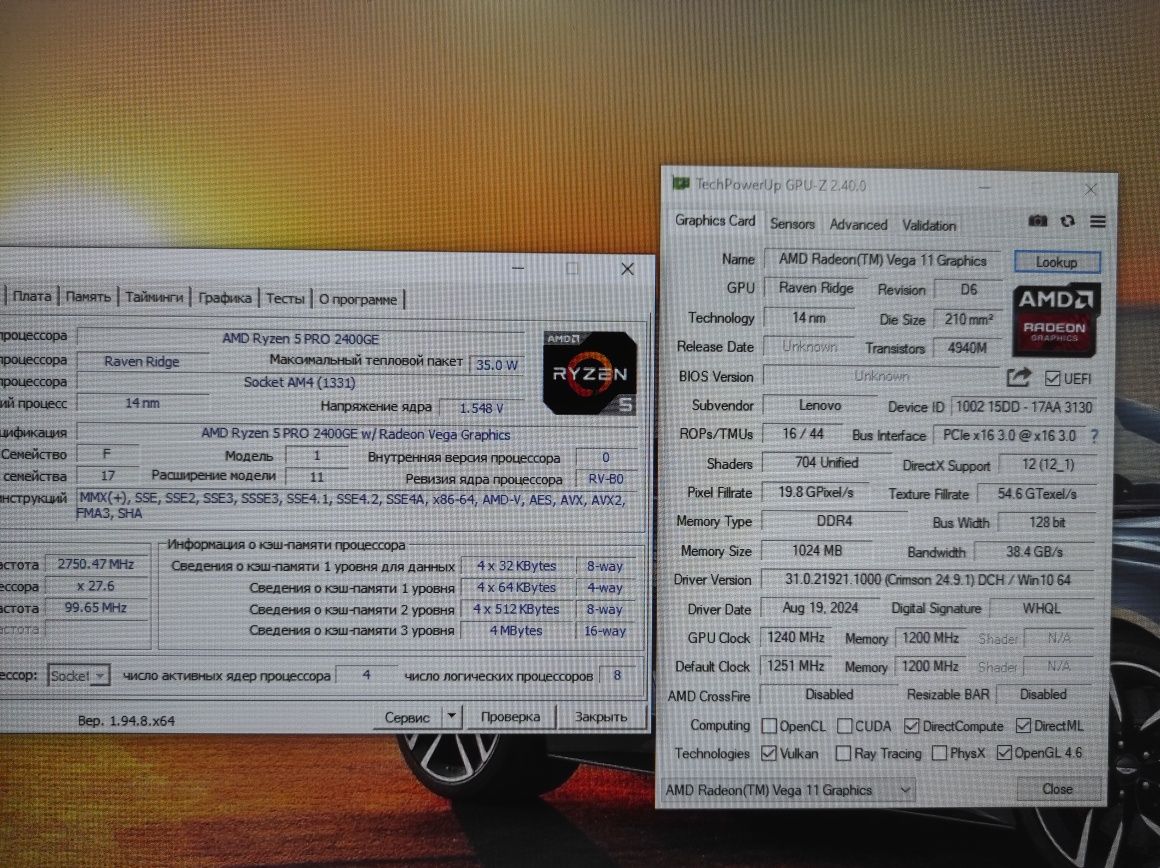Viewport: 1160px width, 868px height.
Task: Click the Lookup button in GPU-Z
Action: tap(1056, 262)
